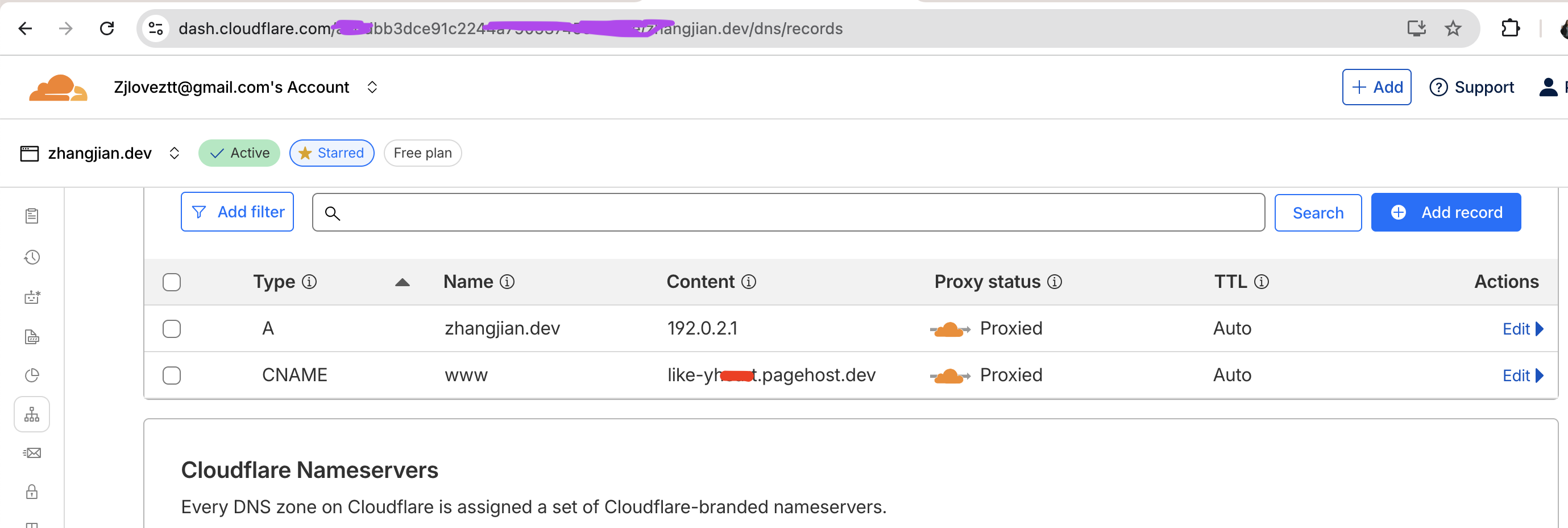The image size is (1568, 528).
Task: Go back with browser back arrow
Action: click(x=26, y=28)
